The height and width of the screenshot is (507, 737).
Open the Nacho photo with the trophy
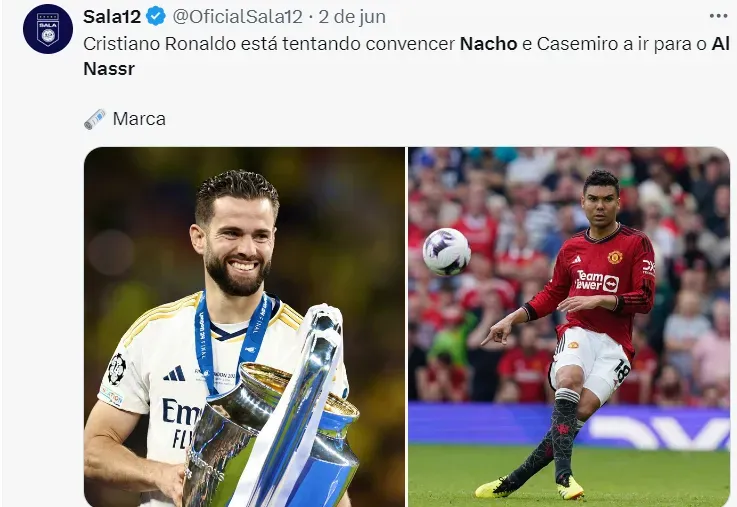(x=244, y=327)
